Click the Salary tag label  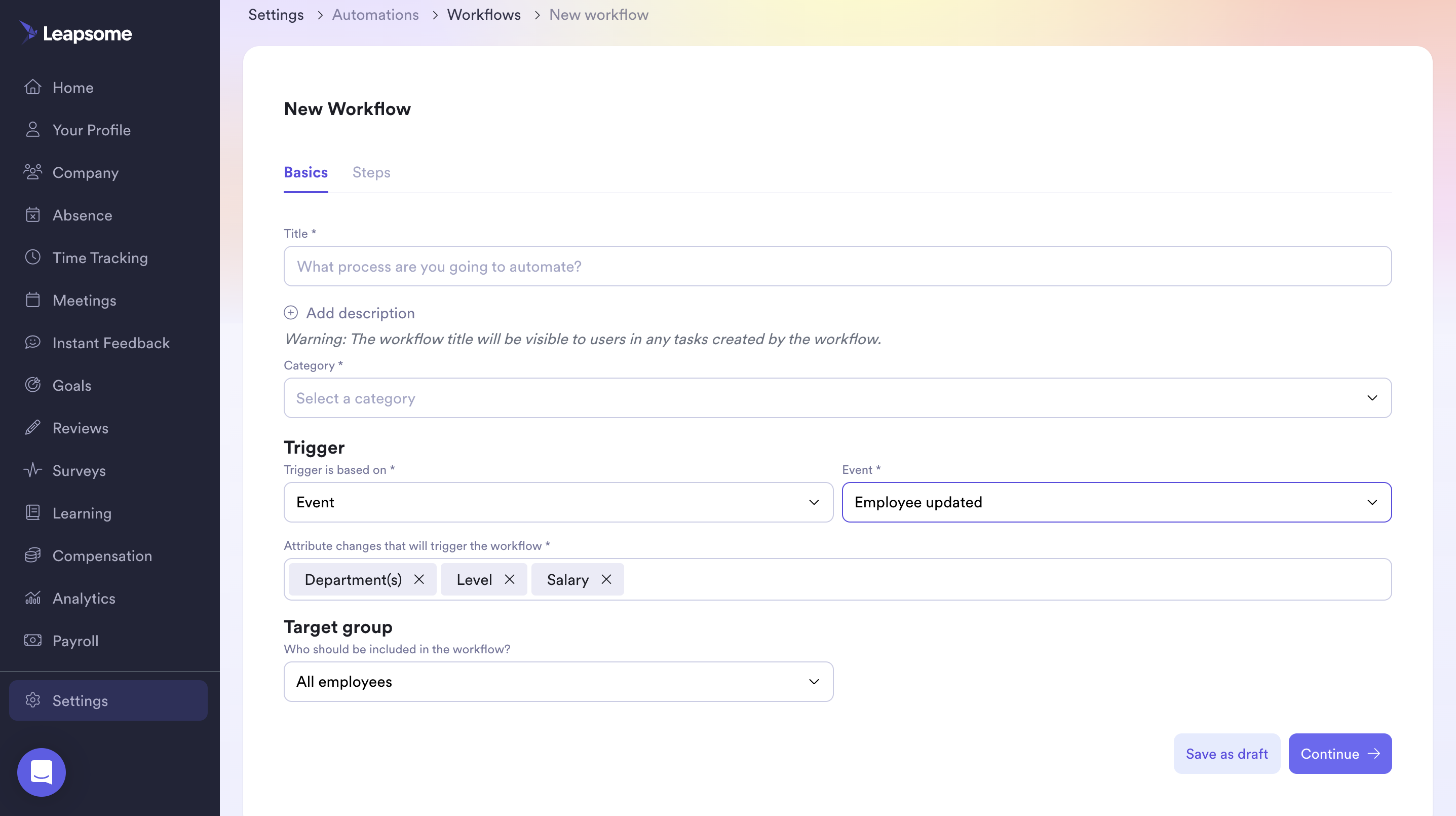pyautogui.click(x=567, y=580)
